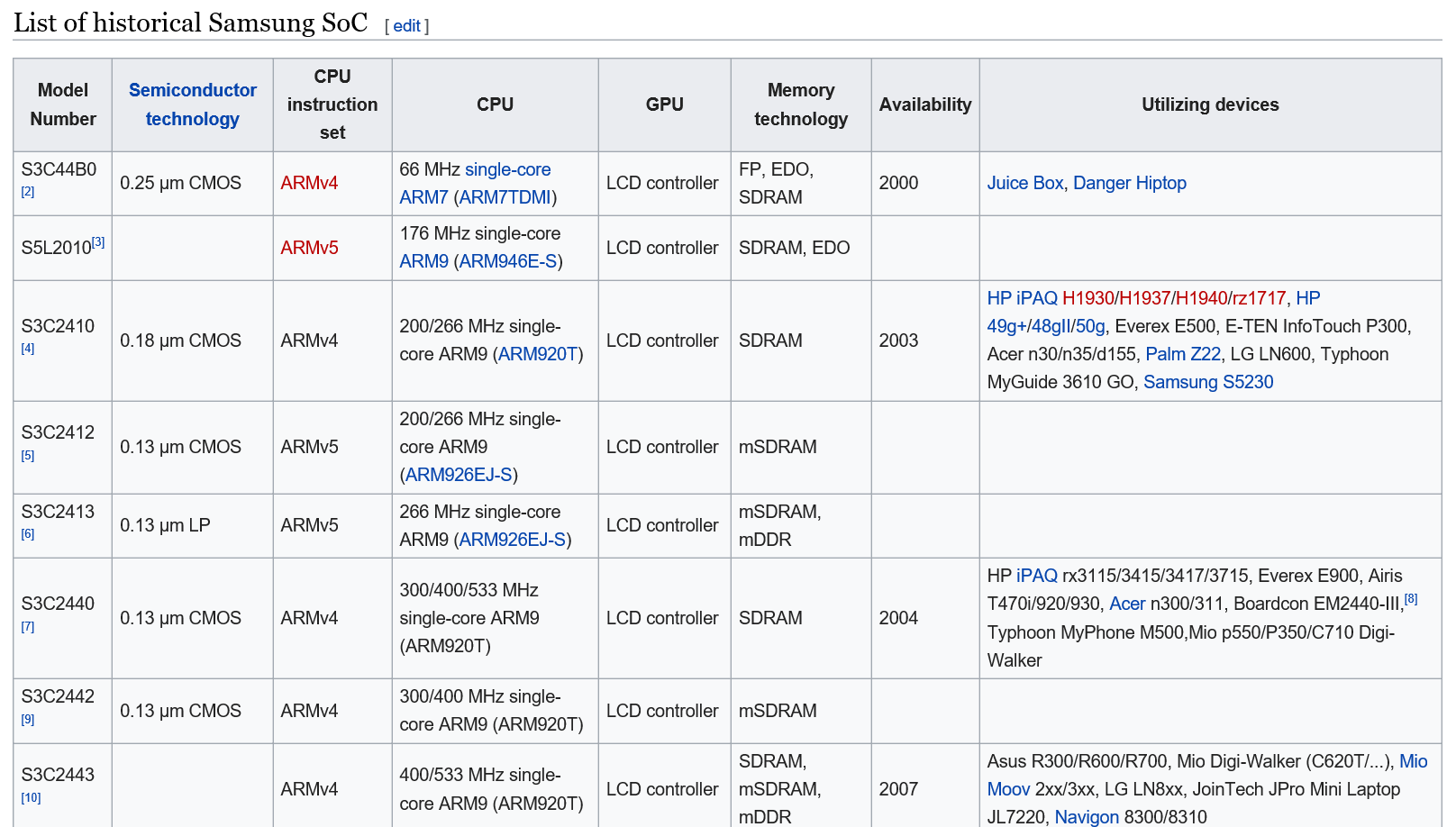Screen dimensions: 1456x827
Task: Open the ARM7TDMI link
Action: [x=505, y=197]
